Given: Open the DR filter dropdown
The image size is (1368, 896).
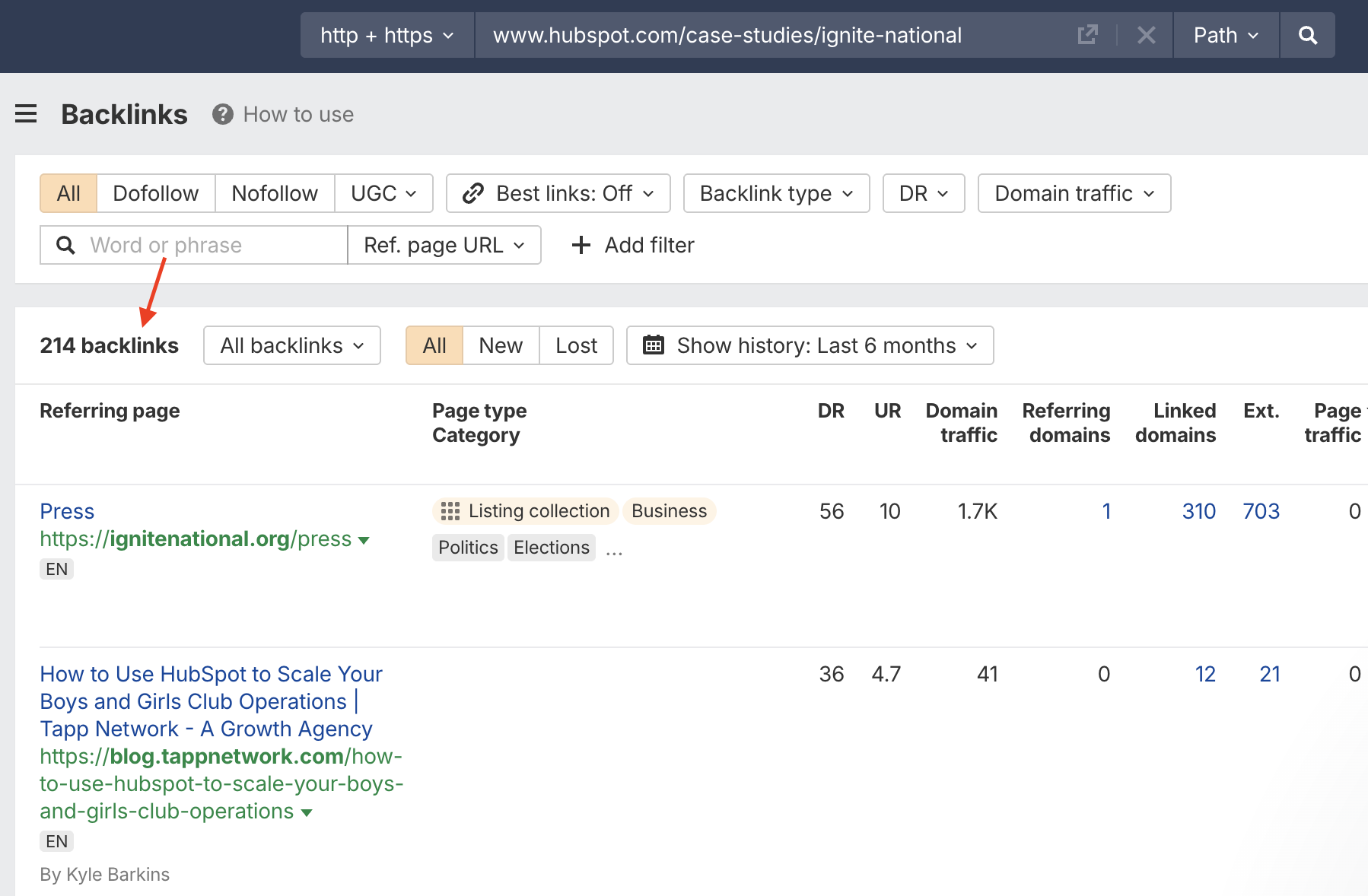Looking at the screenshot, I should click(x=924, y=193).
